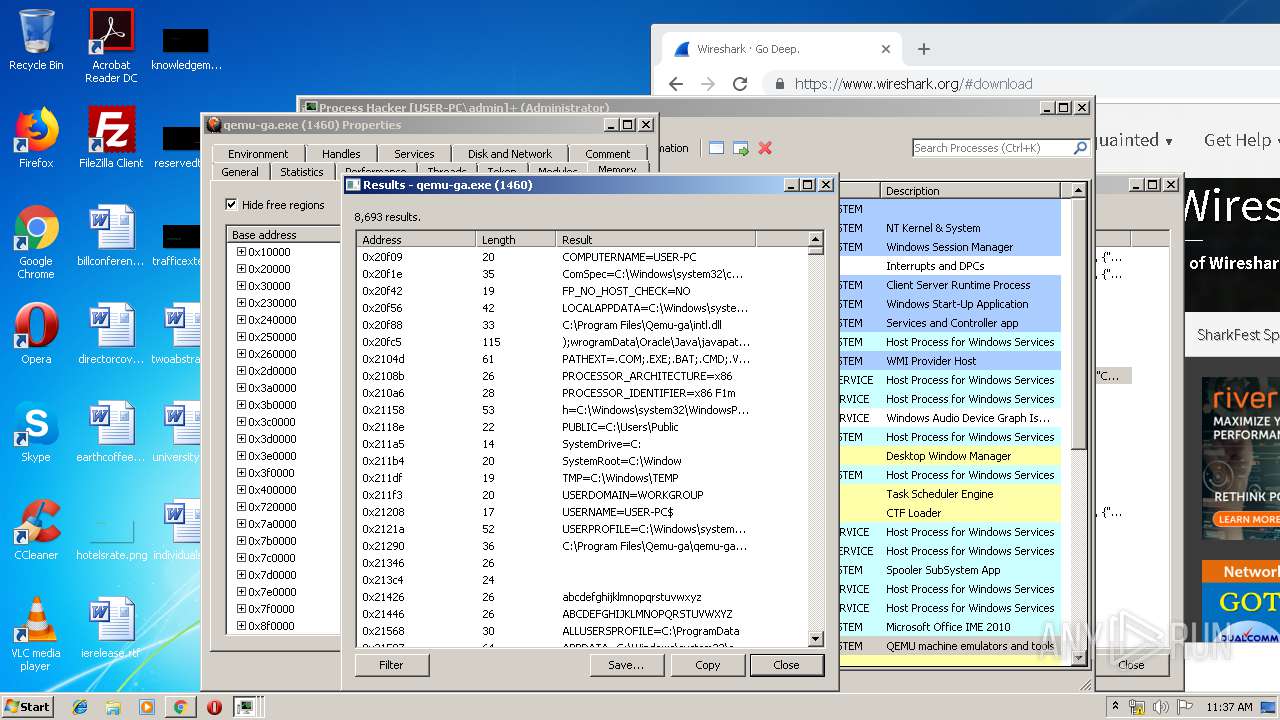The height and width of the screenshot is (720, 1280).
Task: Open CCleaner desktop icon
Action: [36, 530]
